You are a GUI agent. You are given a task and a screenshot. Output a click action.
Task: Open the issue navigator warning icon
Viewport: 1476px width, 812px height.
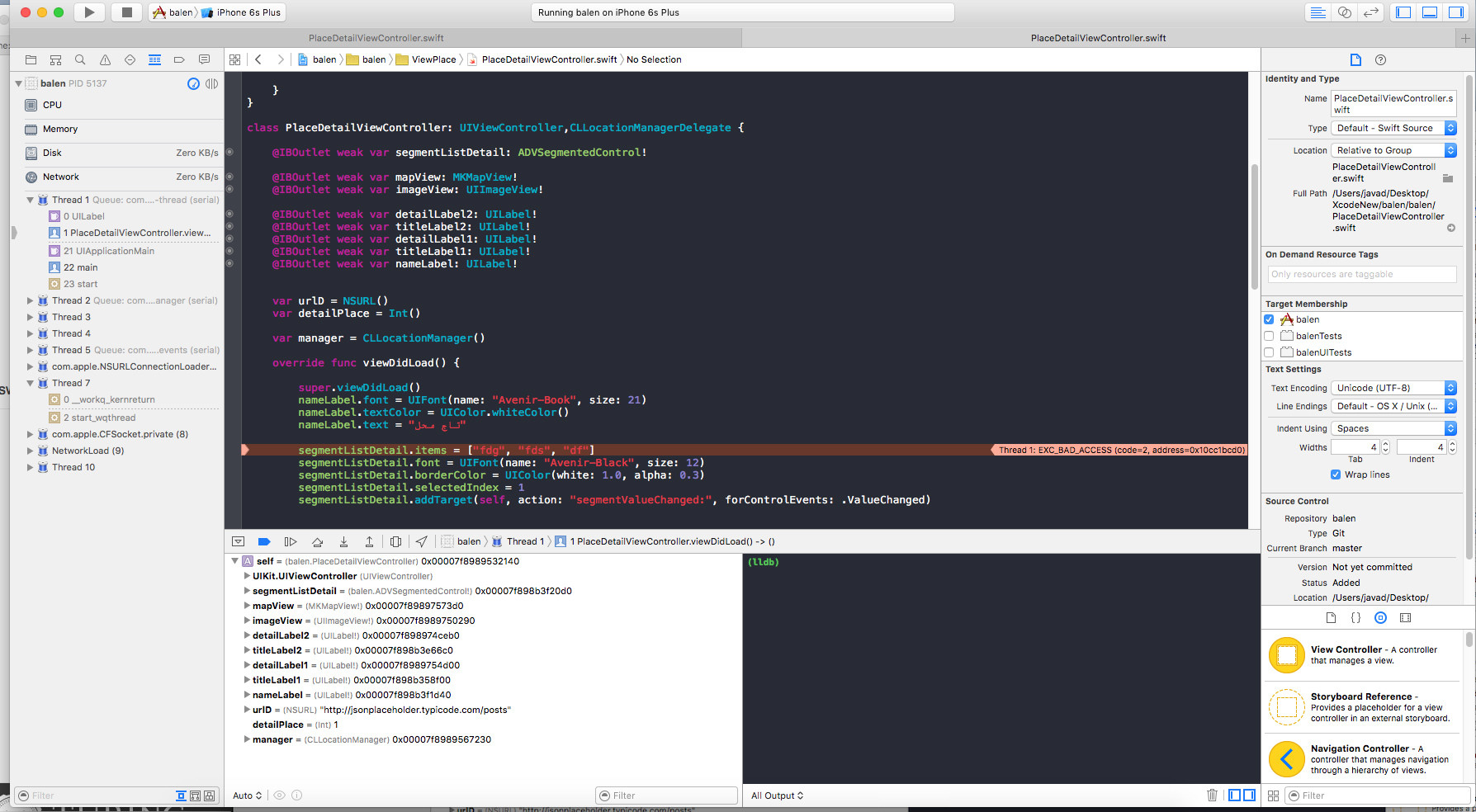coord(104,59)
